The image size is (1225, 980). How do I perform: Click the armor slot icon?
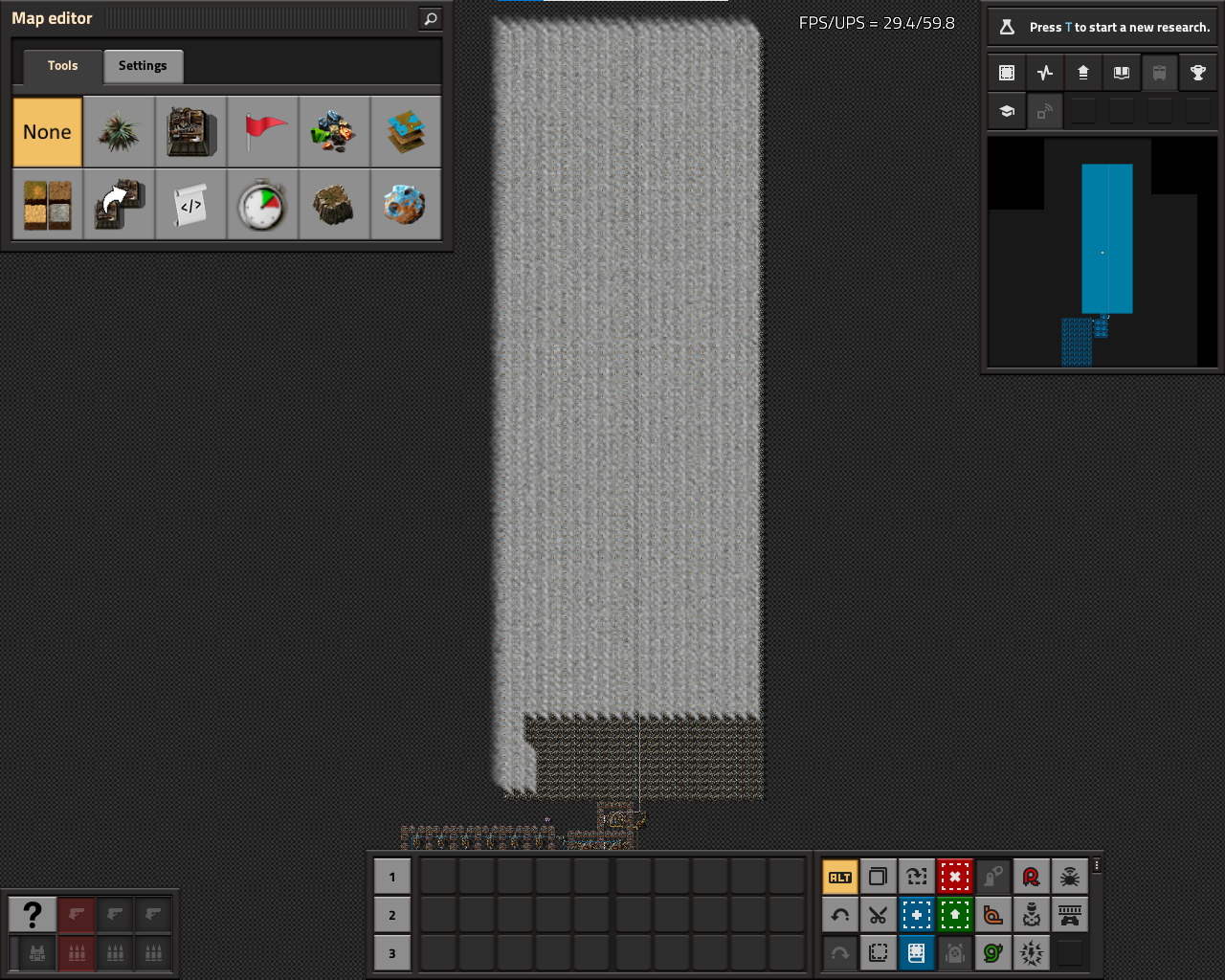[x=37, y=953]
